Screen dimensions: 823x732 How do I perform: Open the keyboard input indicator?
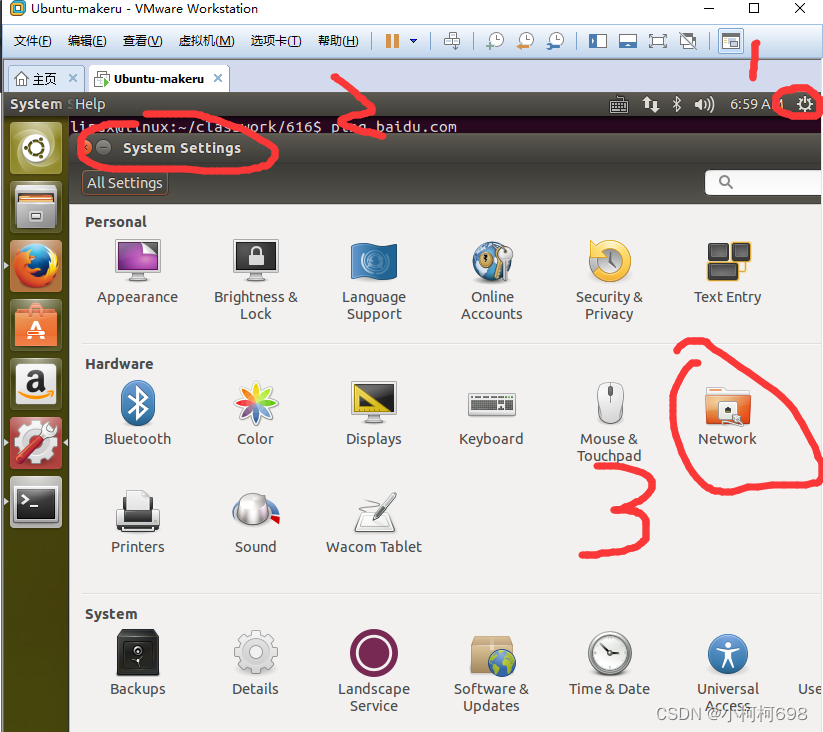tap(619, 105)
